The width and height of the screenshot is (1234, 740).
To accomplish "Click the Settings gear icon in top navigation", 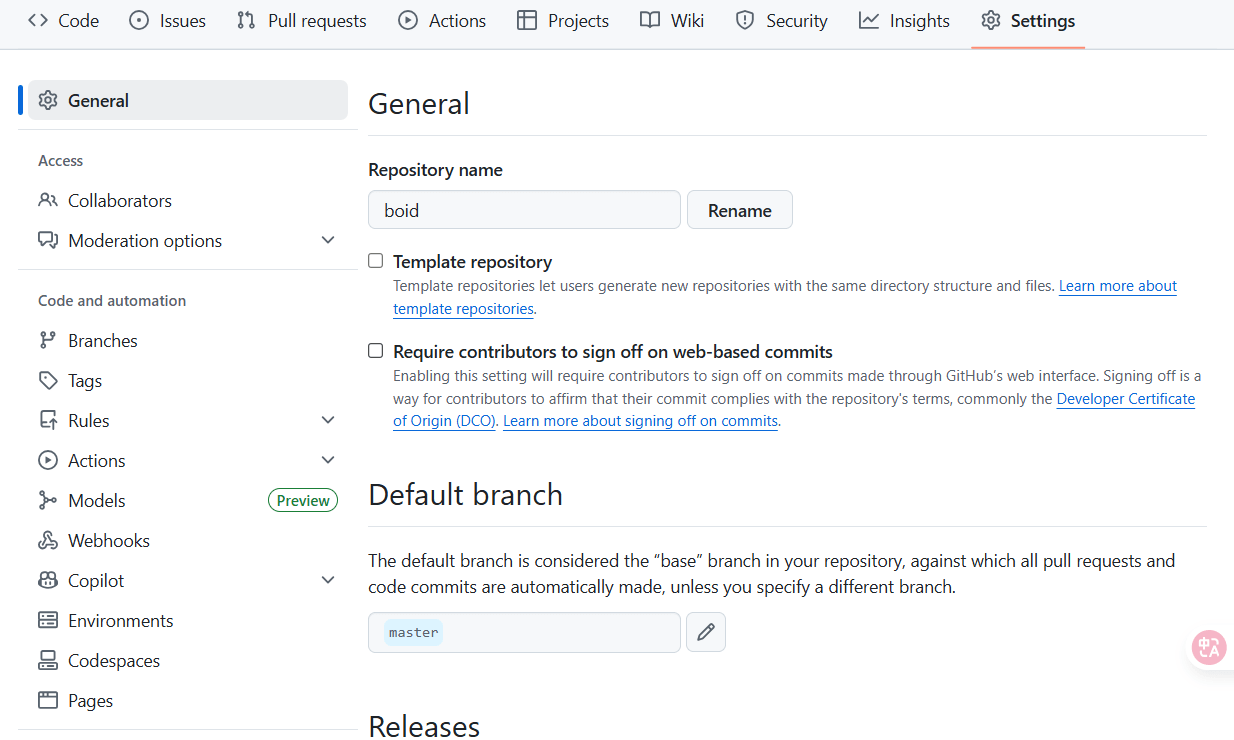I will (x=991, y=20).
